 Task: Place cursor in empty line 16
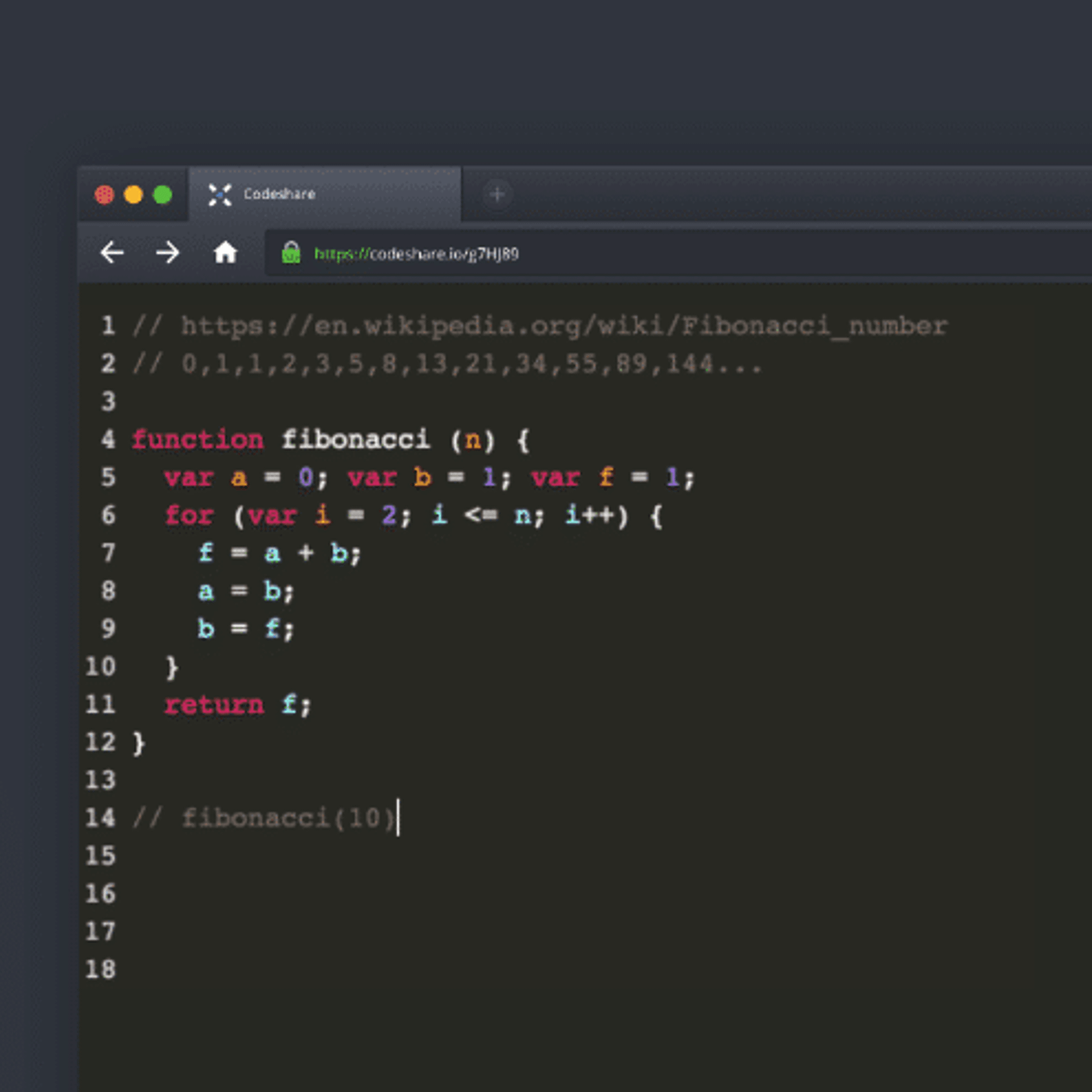pos(409,893)
